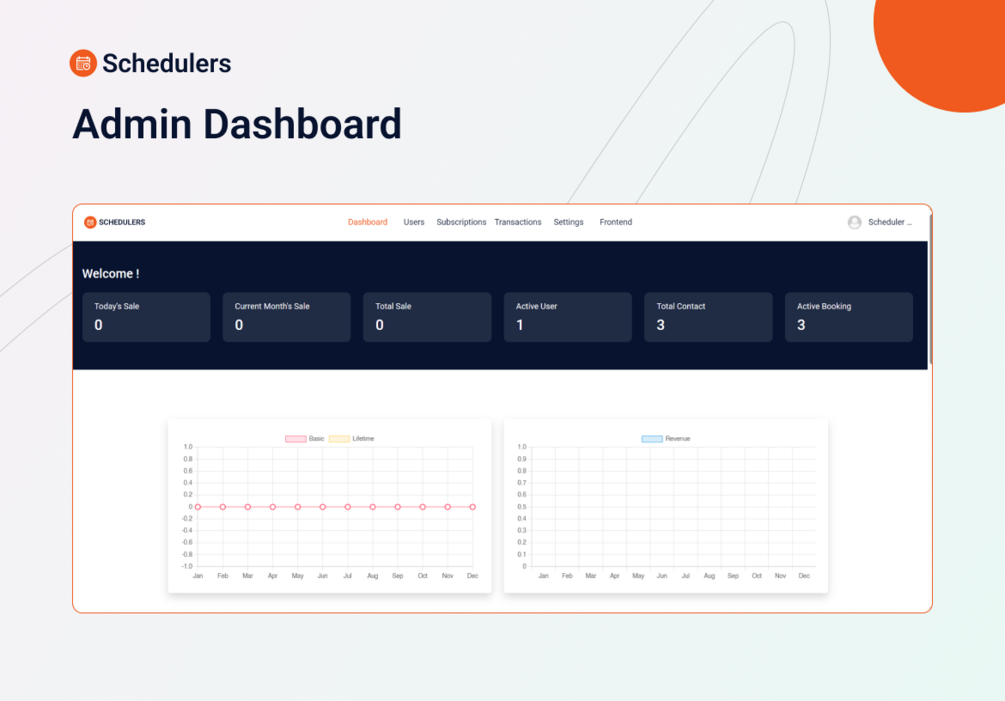Click the Welcome ! heading
Screen dimensions: 1005x701
[110, 274]
